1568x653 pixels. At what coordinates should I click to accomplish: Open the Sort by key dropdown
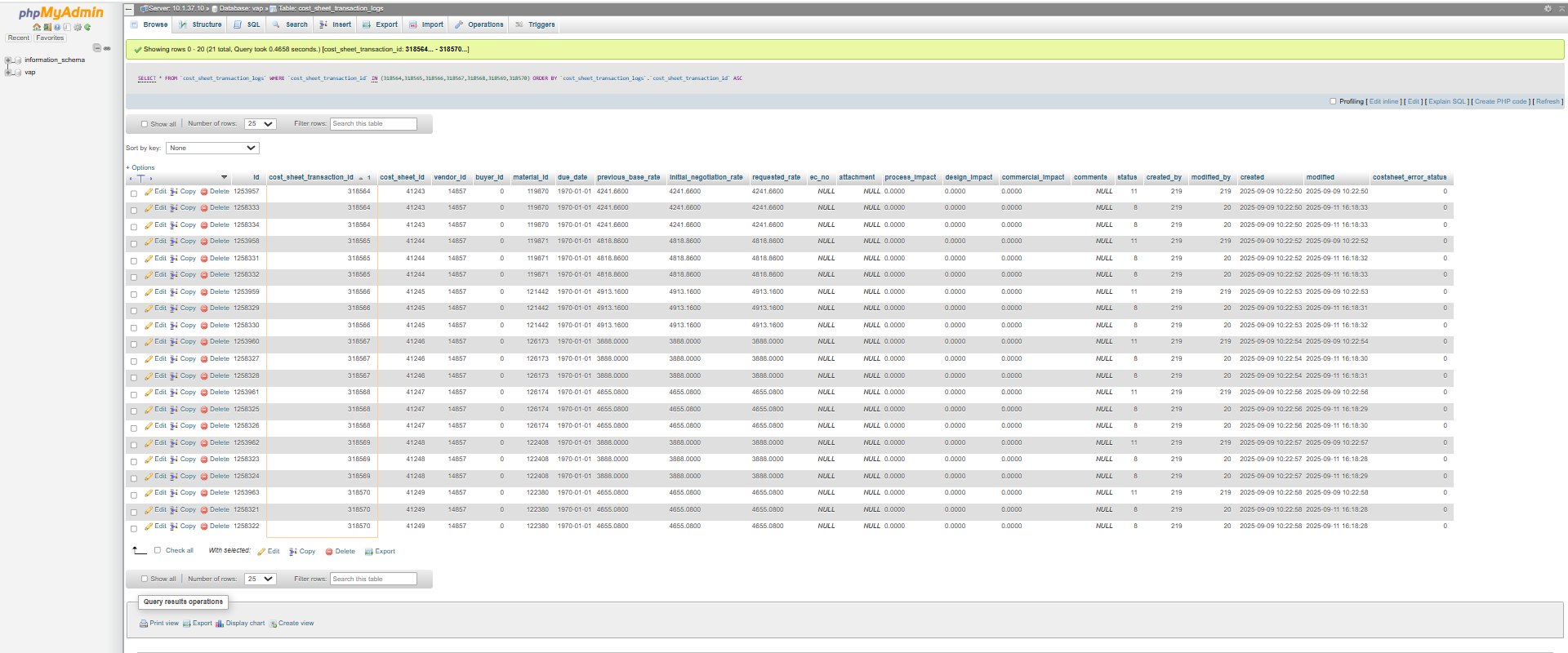[x=212, y=148]
